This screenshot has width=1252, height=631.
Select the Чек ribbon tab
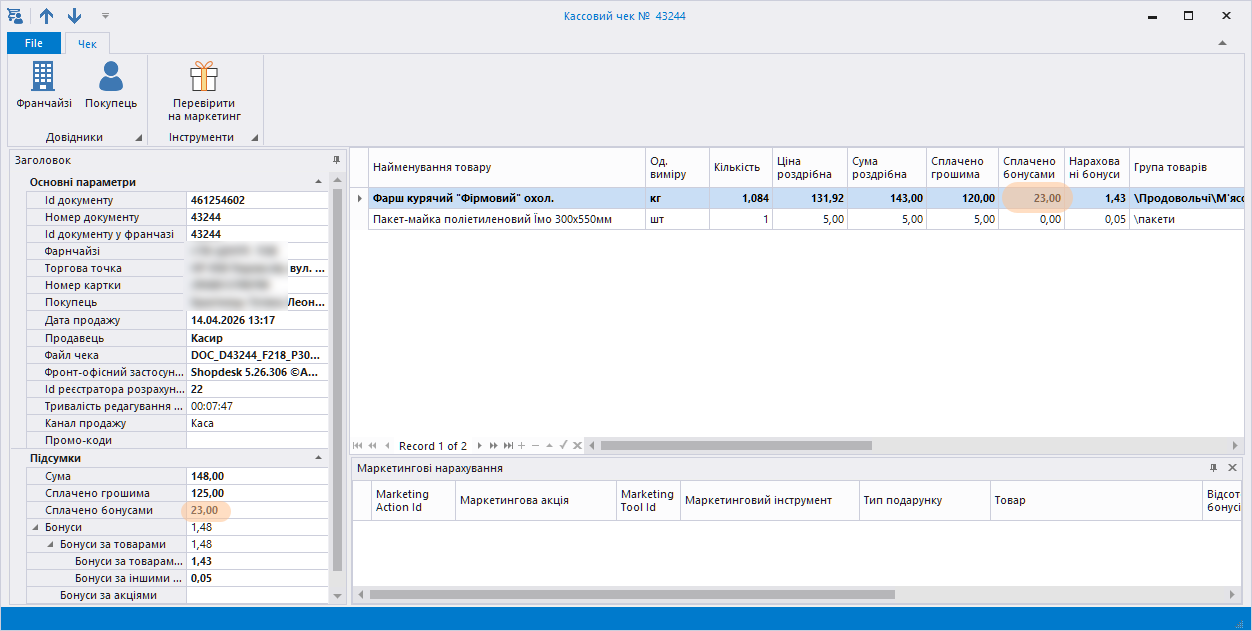(x=87, y=43)
